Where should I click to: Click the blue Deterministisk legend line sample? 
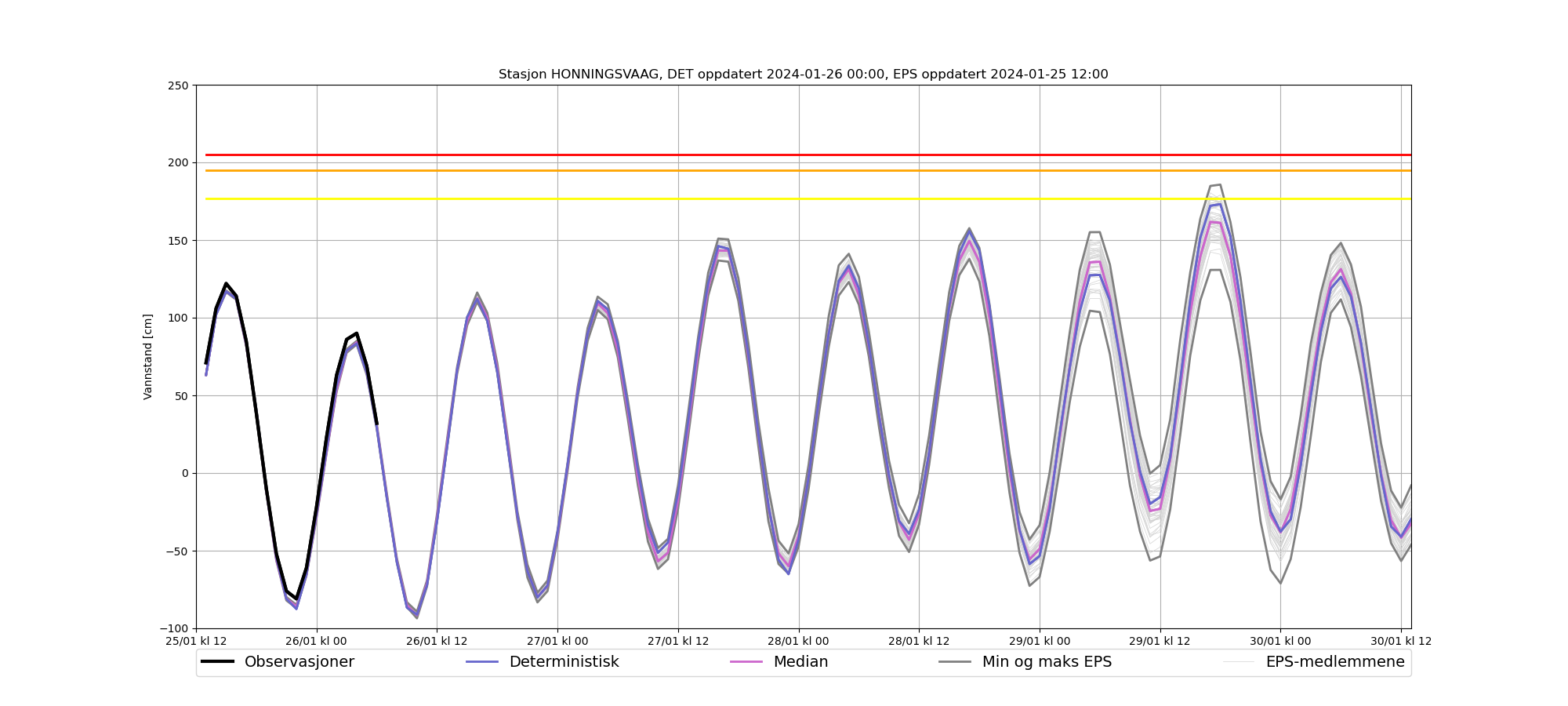coord(482,662)
